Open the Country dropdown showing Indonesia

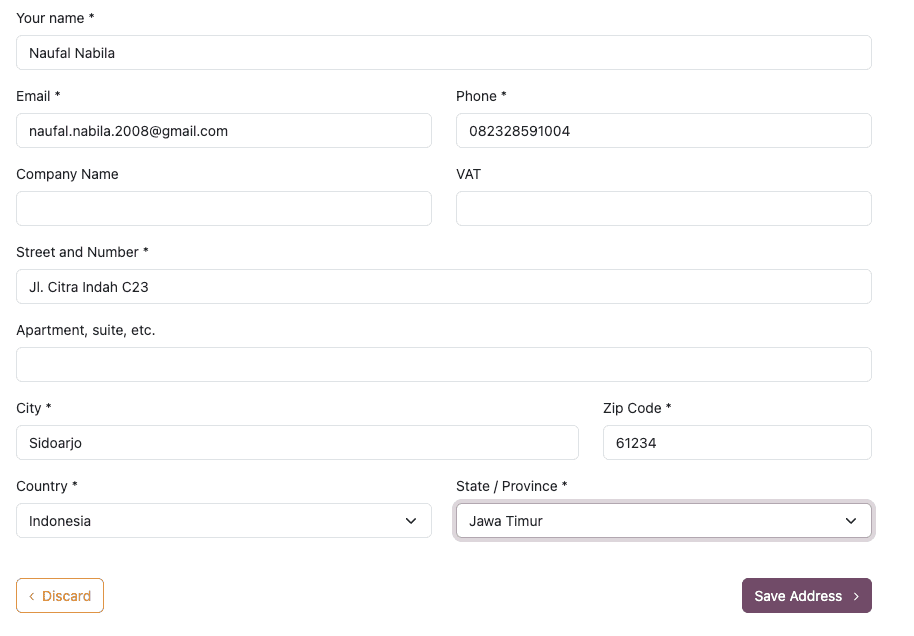tap(223, 521)
